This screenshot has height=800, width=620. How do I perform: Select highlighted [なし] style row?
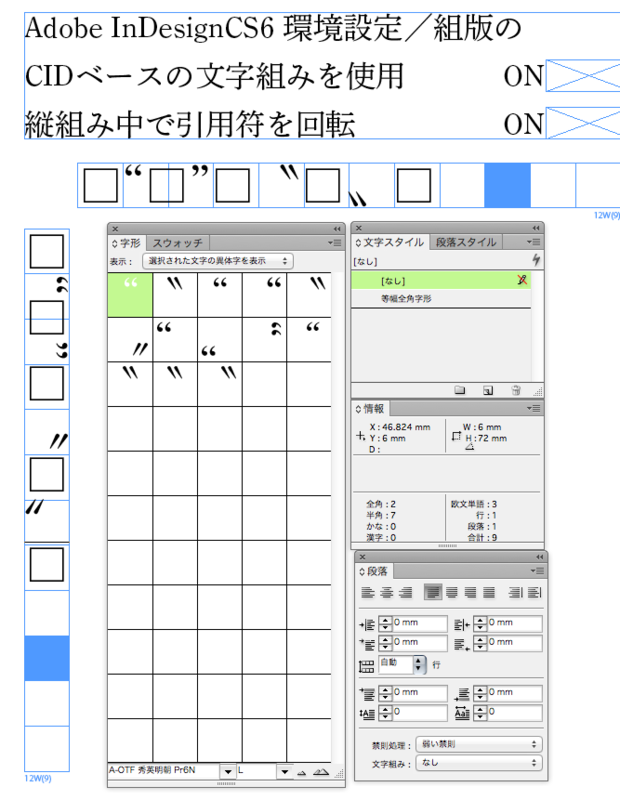click(441, 281)
